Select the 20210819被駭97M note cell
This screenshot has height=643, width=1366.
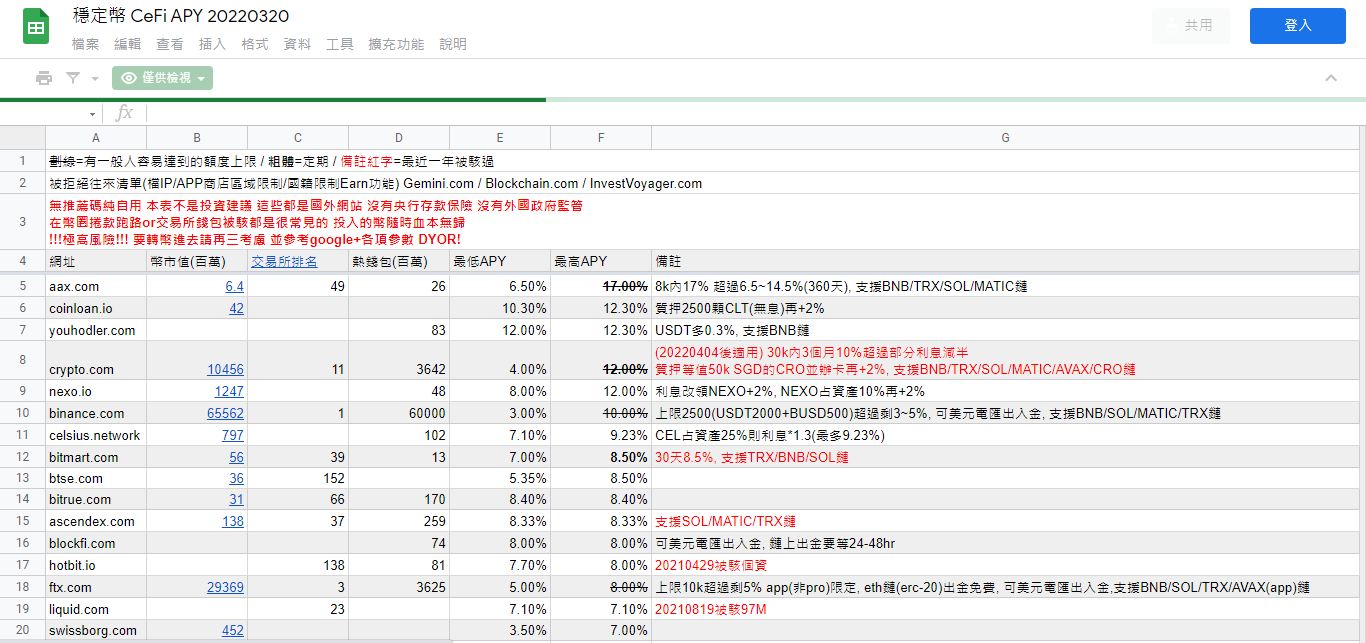click(1006, 609)
